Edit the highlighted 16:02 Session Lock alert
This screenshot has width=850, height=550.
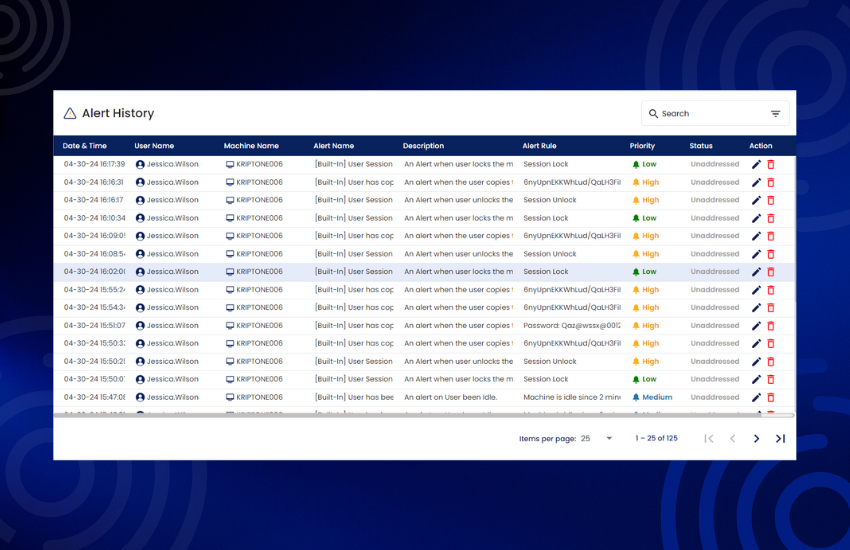click(756, 272)
